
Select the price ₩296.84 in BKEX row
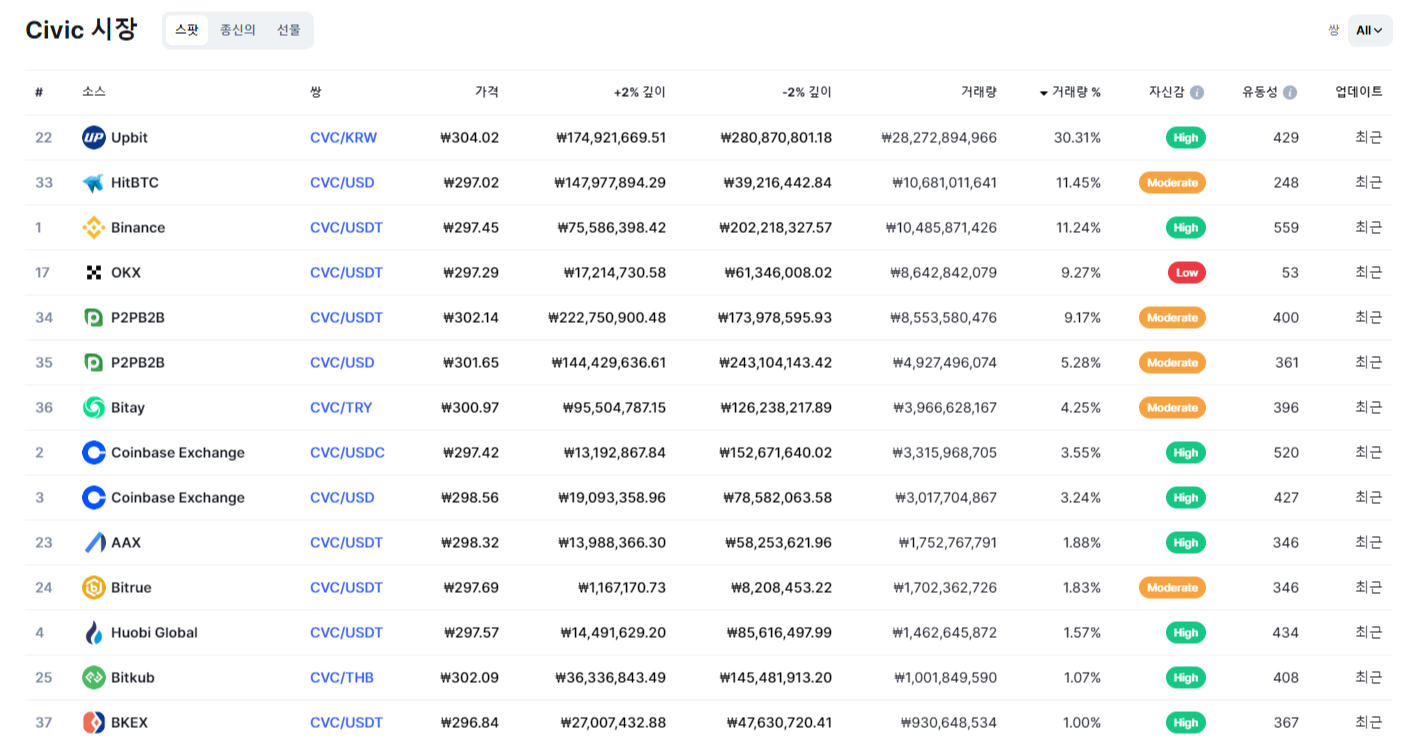pyautogui.click(x=469, y=723)
